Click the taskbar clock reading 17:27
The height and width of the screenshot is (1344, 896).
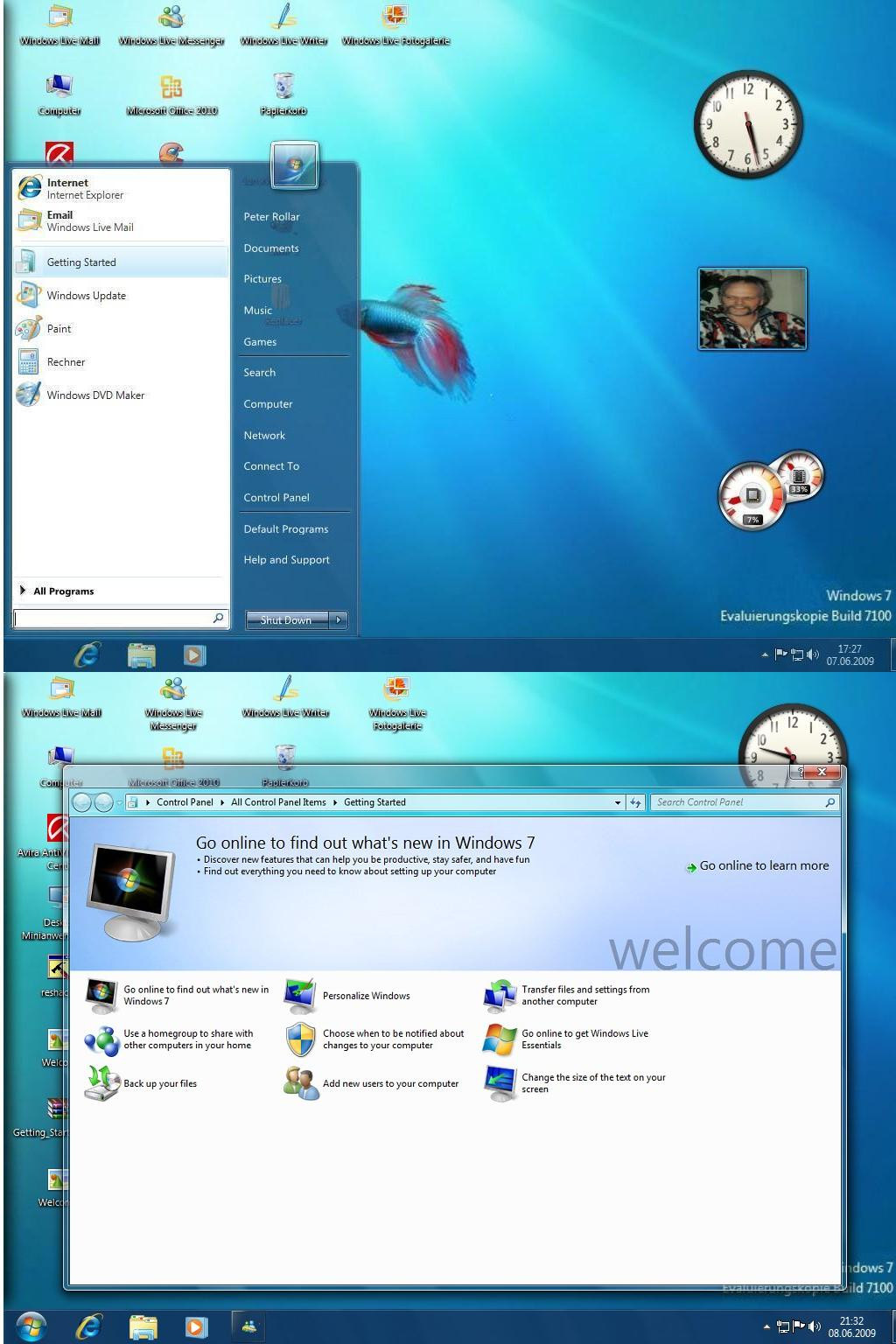(x=850, y=655)
